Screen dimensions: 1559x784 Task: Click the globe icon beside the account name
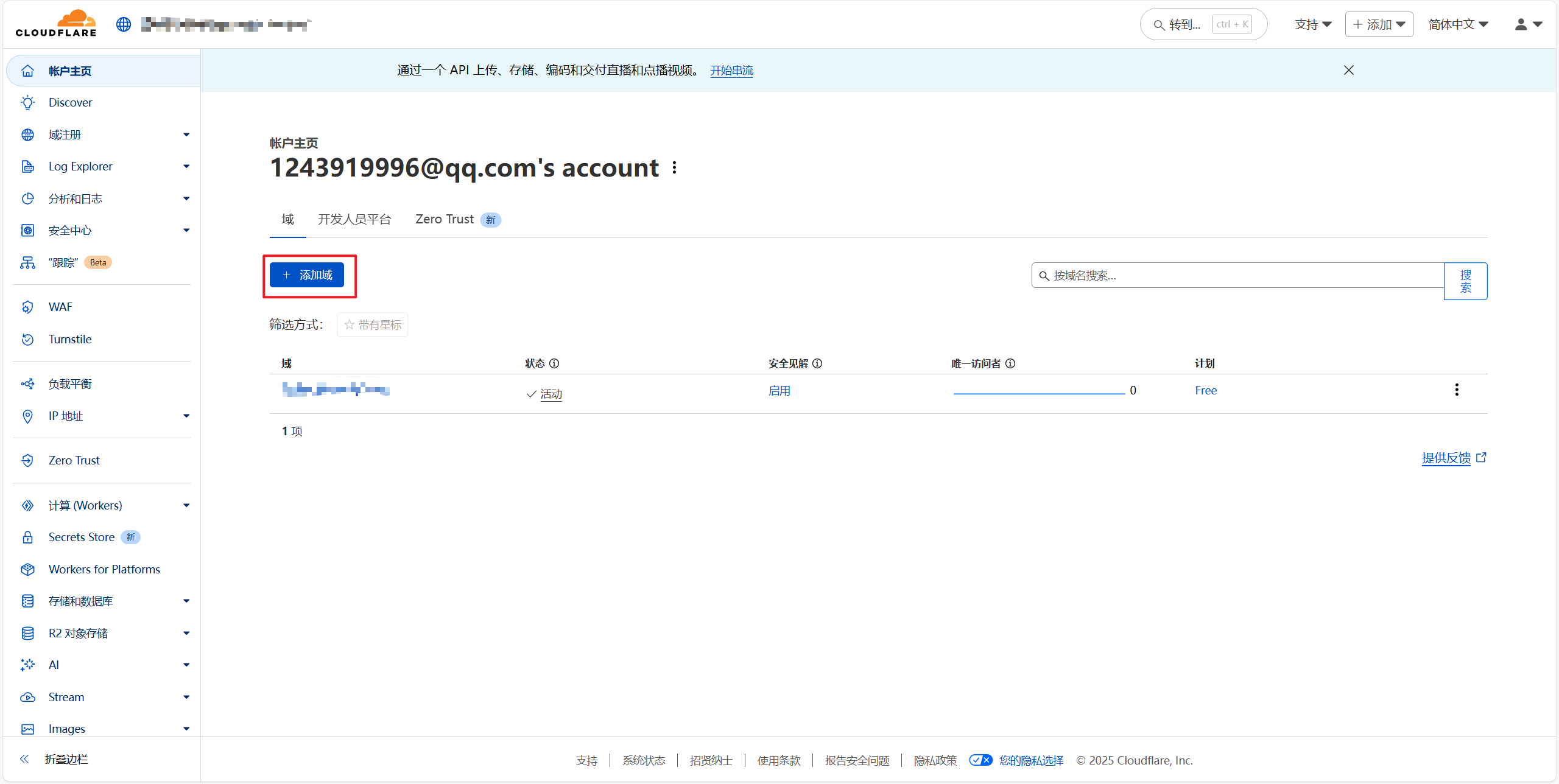(x=124, y=24)
